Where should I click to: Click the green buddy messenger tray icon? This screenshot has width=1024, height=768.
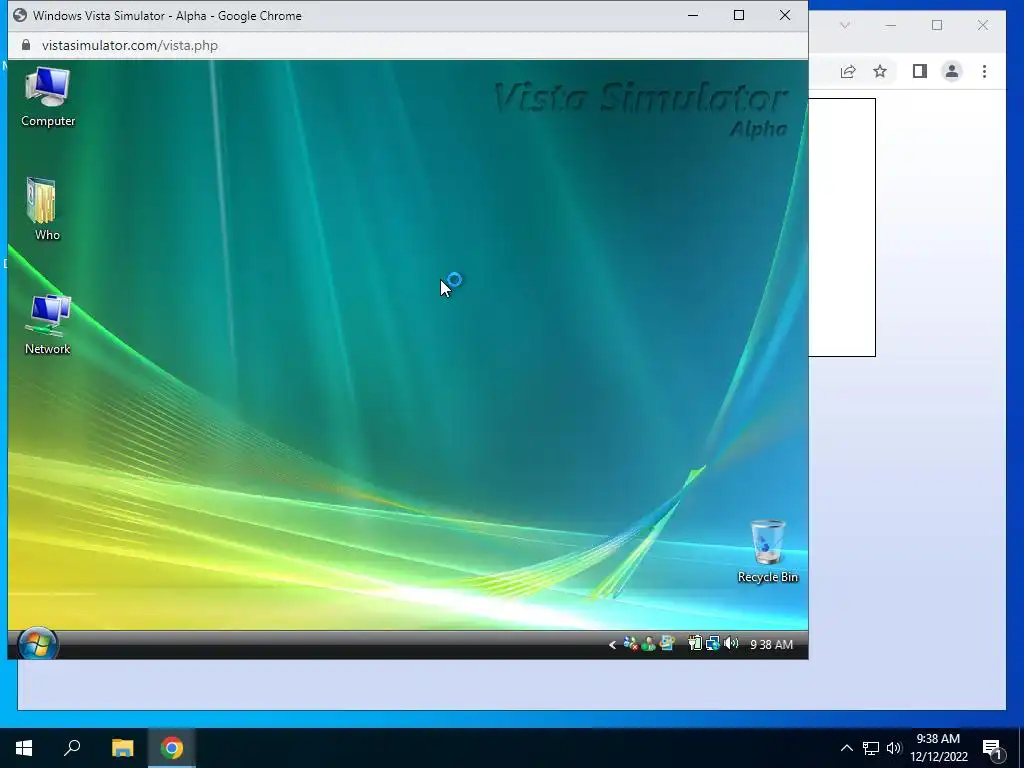click(x=648, y=644)
